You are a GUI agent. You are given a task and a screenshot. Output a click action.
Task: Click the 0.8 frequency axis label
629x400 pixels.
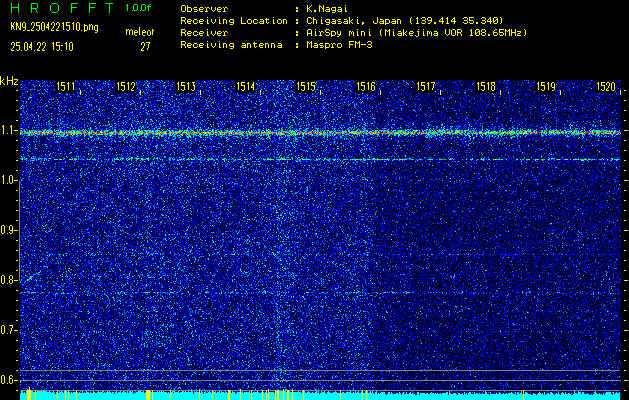click(x=8, y=280)
